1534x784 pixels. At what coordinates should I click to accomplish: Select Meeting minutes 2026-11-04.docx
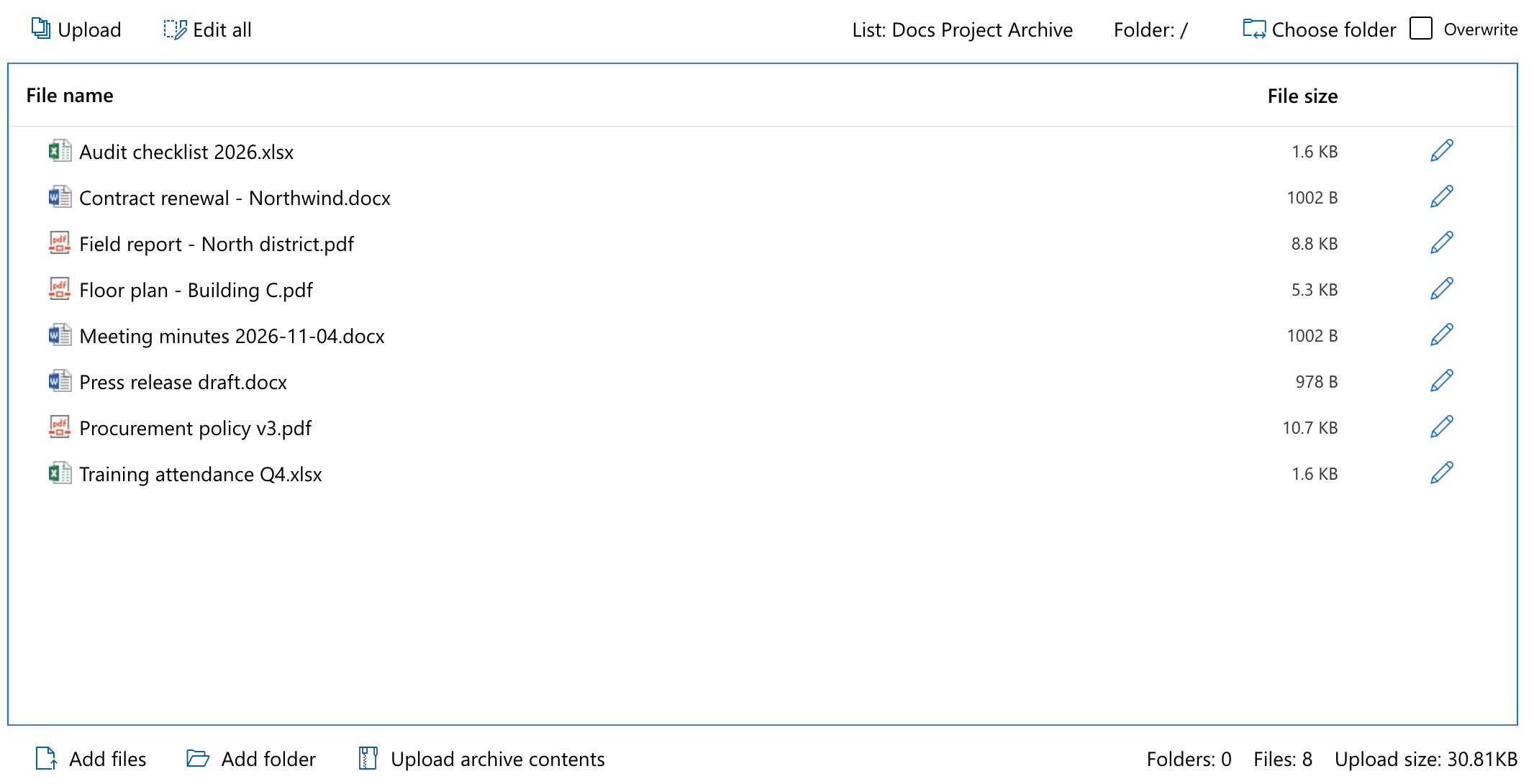pyautogui.click(x=232, y=336)
